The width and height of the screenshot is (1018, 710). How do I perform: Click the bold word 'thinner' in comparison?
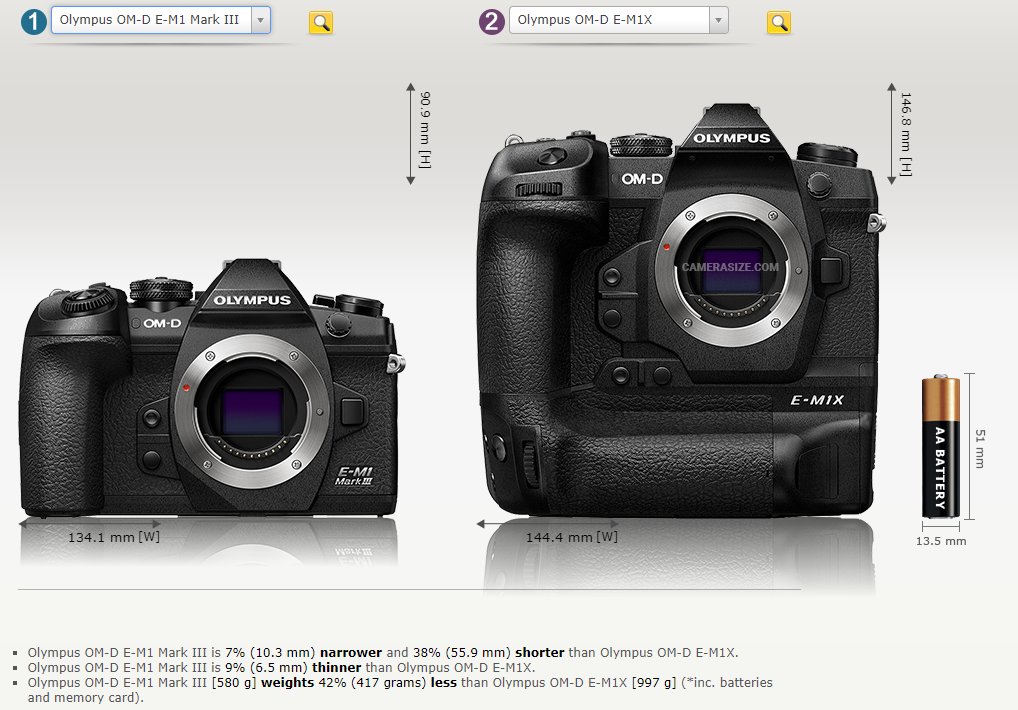tap(336, 668)
